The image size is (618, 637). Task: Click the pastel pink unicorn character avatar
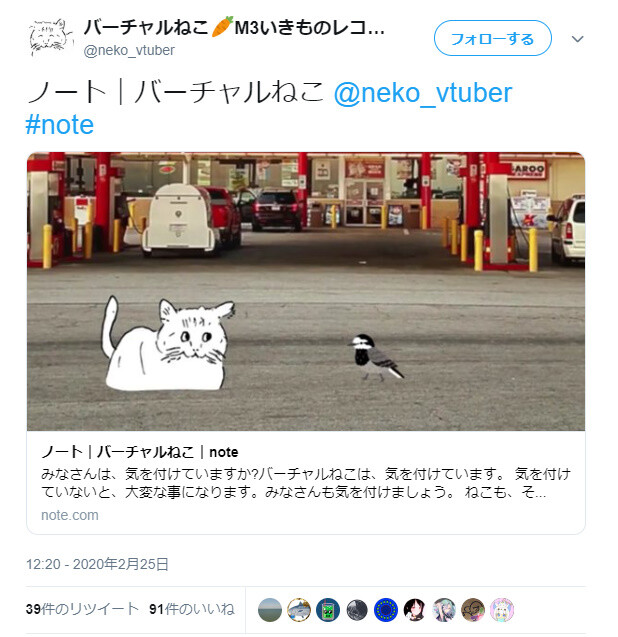[x=502, y=610]
